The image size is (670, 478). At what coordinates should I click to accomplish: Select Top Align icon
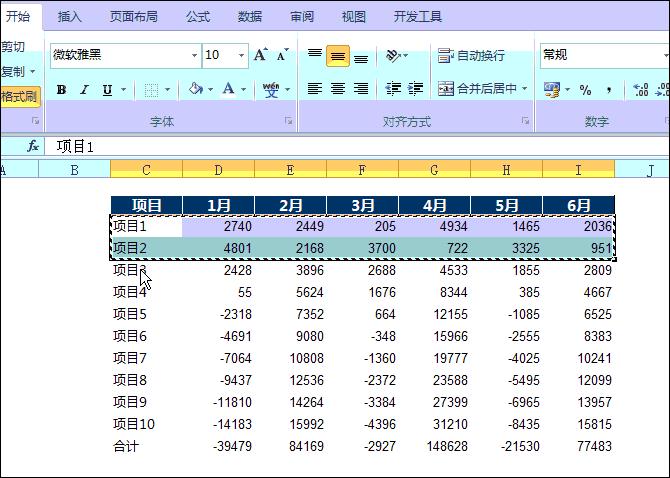315,56
